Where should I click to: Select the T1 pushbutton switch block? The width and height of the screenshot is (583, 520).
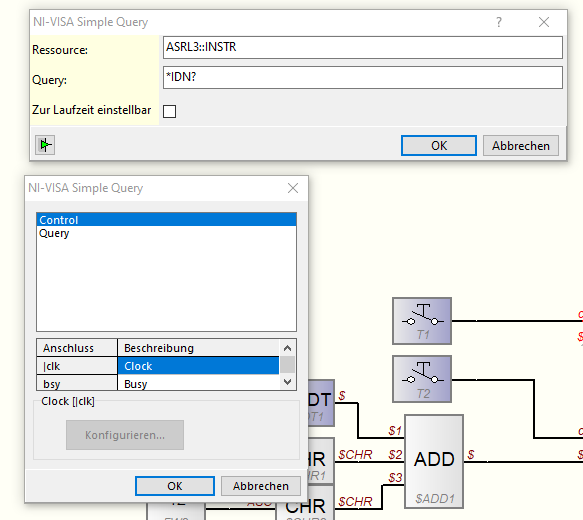(x=422, y=321)
